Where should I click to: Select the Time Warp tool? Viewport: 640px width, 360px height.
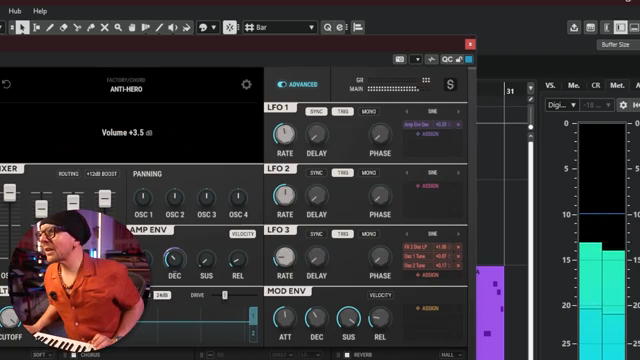click(145, 27)
